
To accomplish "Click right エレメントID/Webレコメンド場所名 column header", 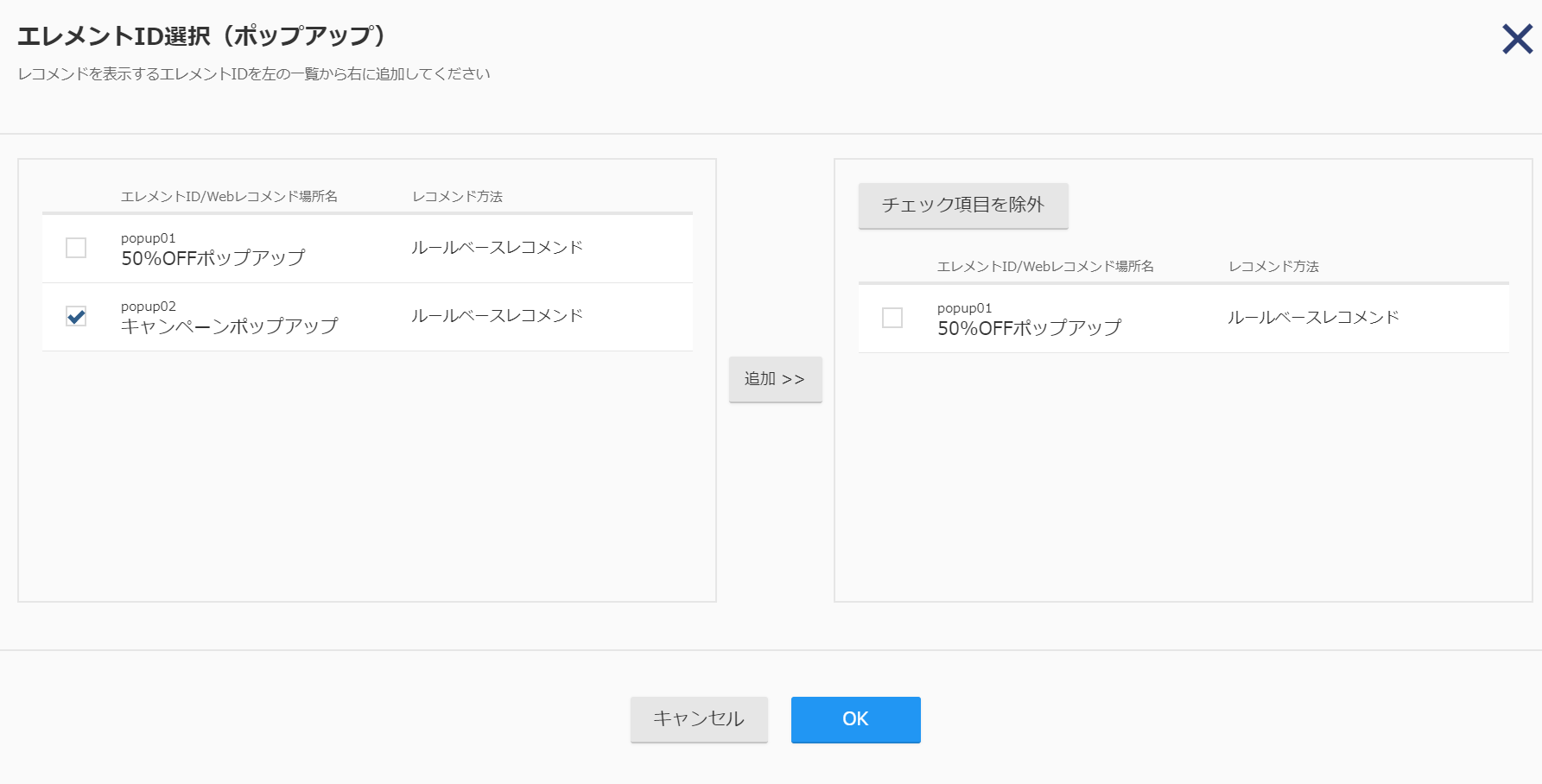I will point(1045,267).
